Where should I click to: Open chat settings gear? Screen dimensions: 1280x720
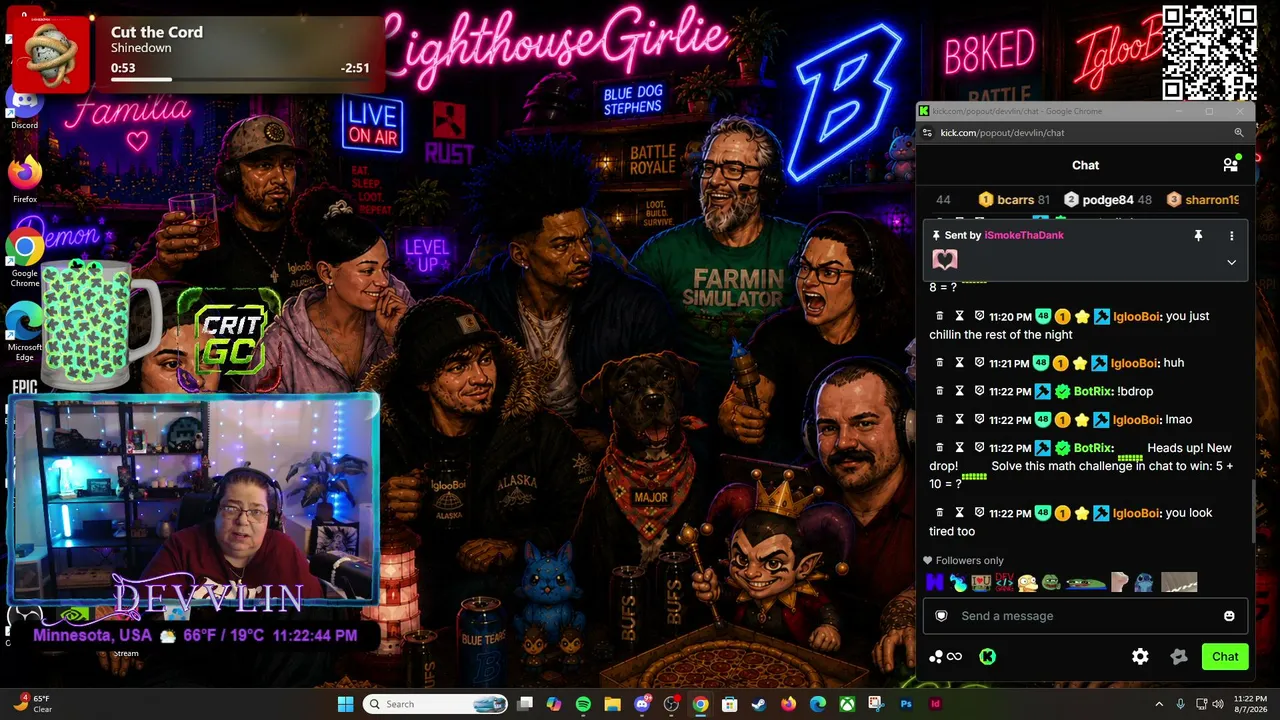[1140, 657]
